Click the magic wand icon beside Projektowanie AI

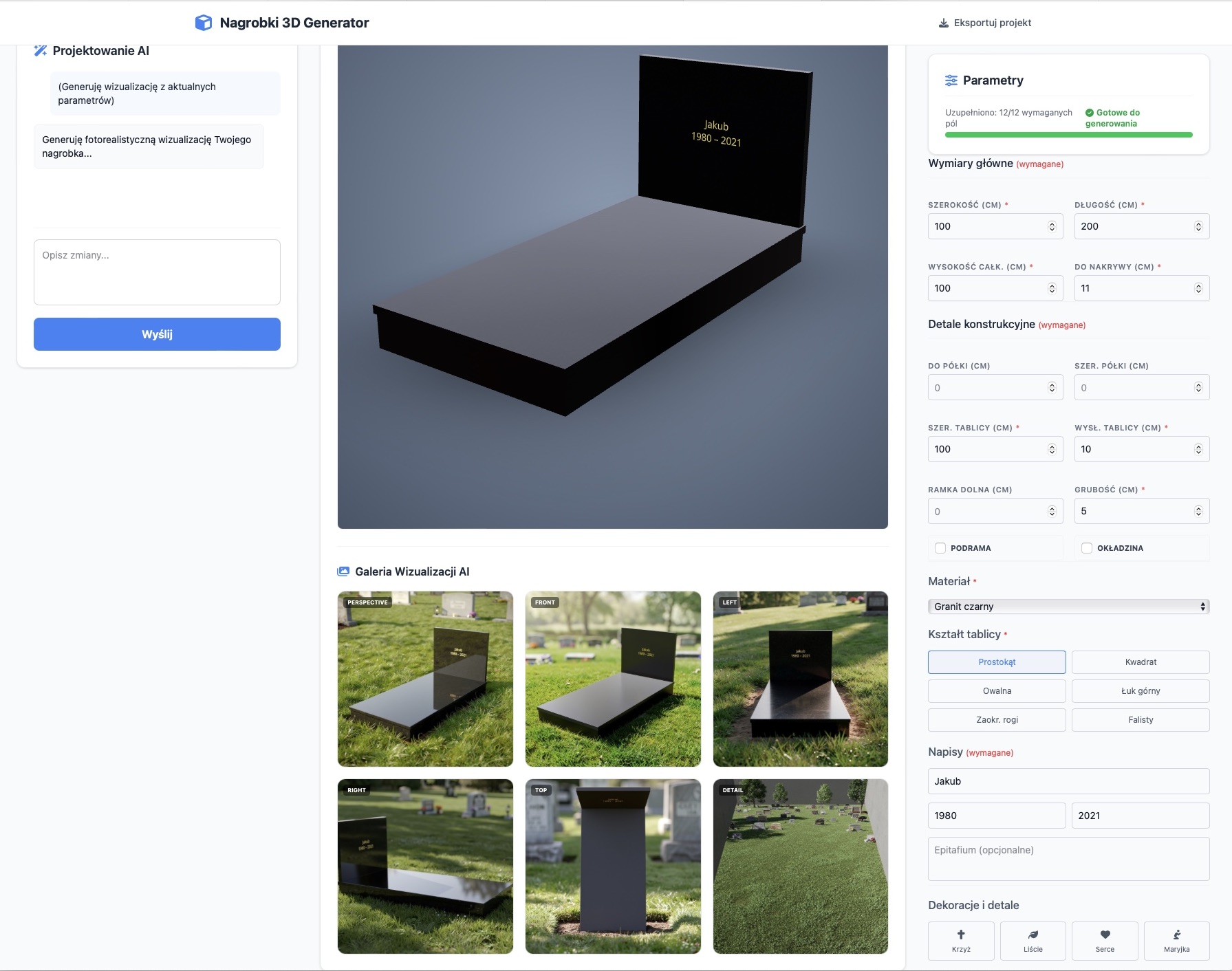[41, 50]
